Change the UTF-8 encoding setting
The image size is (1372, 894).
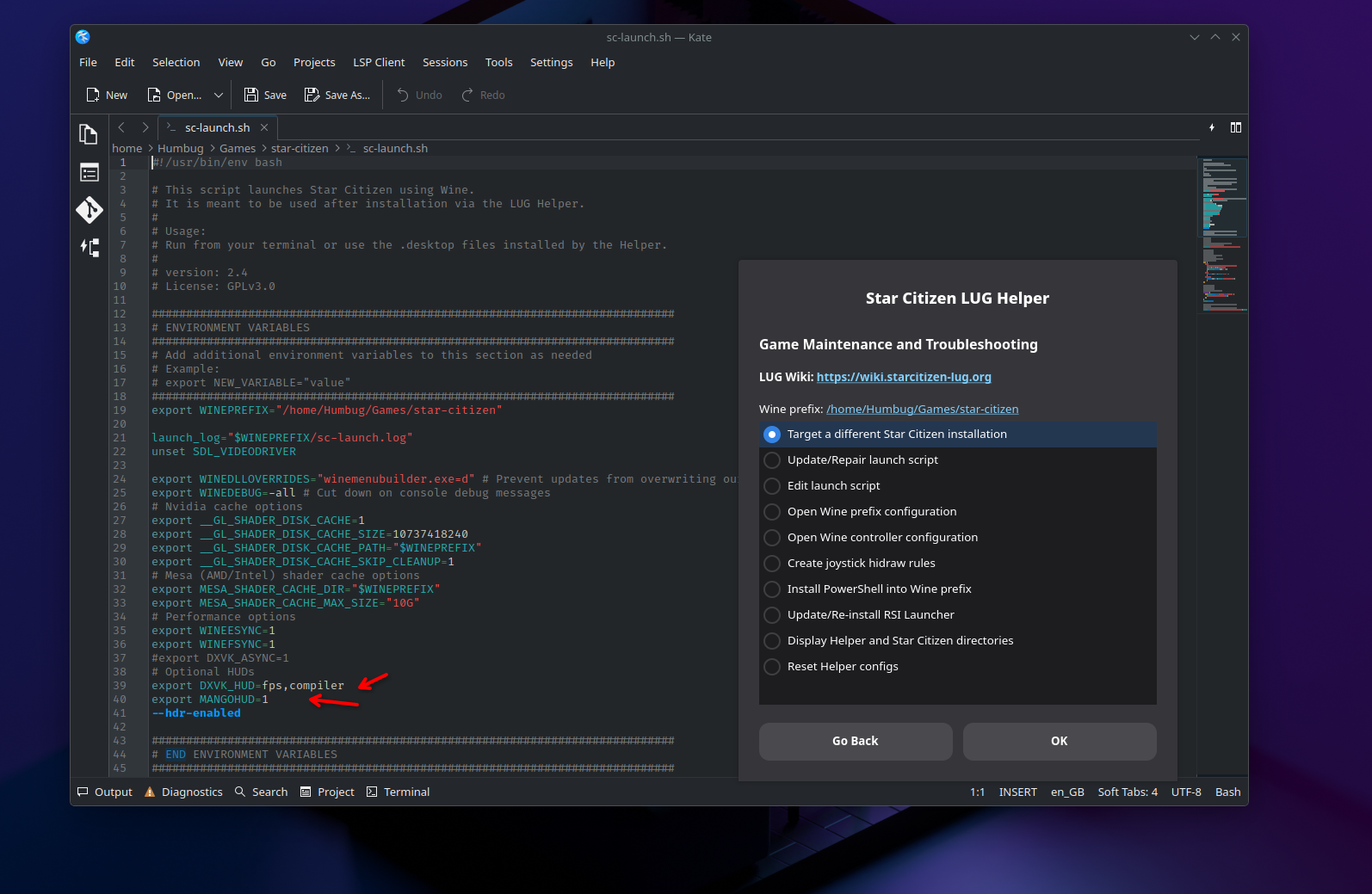[1186, 792]
